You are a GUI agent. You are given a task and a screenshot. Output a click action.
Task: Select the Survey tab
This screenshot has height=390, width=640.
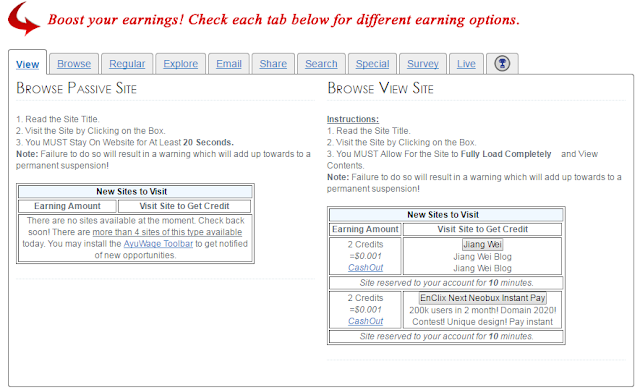423,64
